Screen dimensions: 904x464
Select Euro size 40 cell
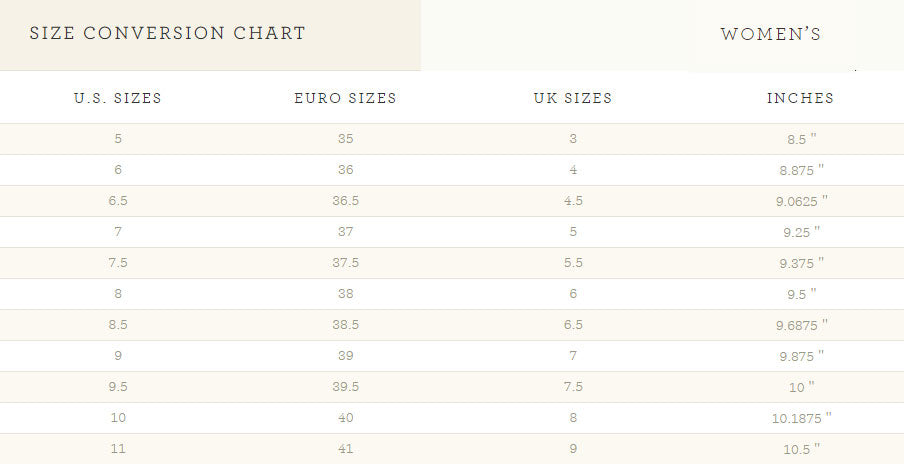tap(345, 418)
